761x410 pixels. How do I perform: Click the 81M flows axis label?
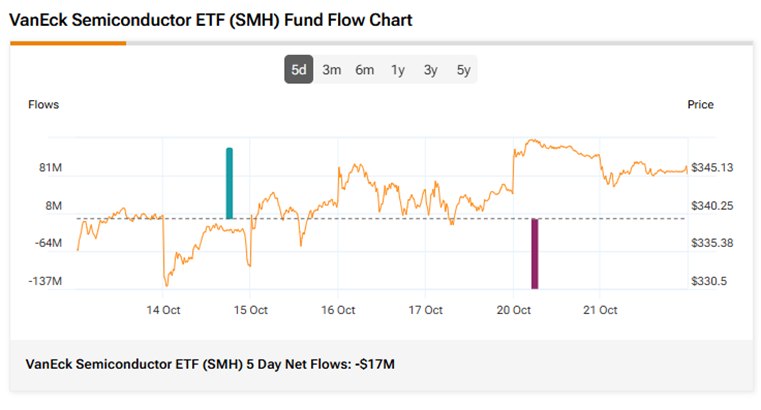point(50,168)
